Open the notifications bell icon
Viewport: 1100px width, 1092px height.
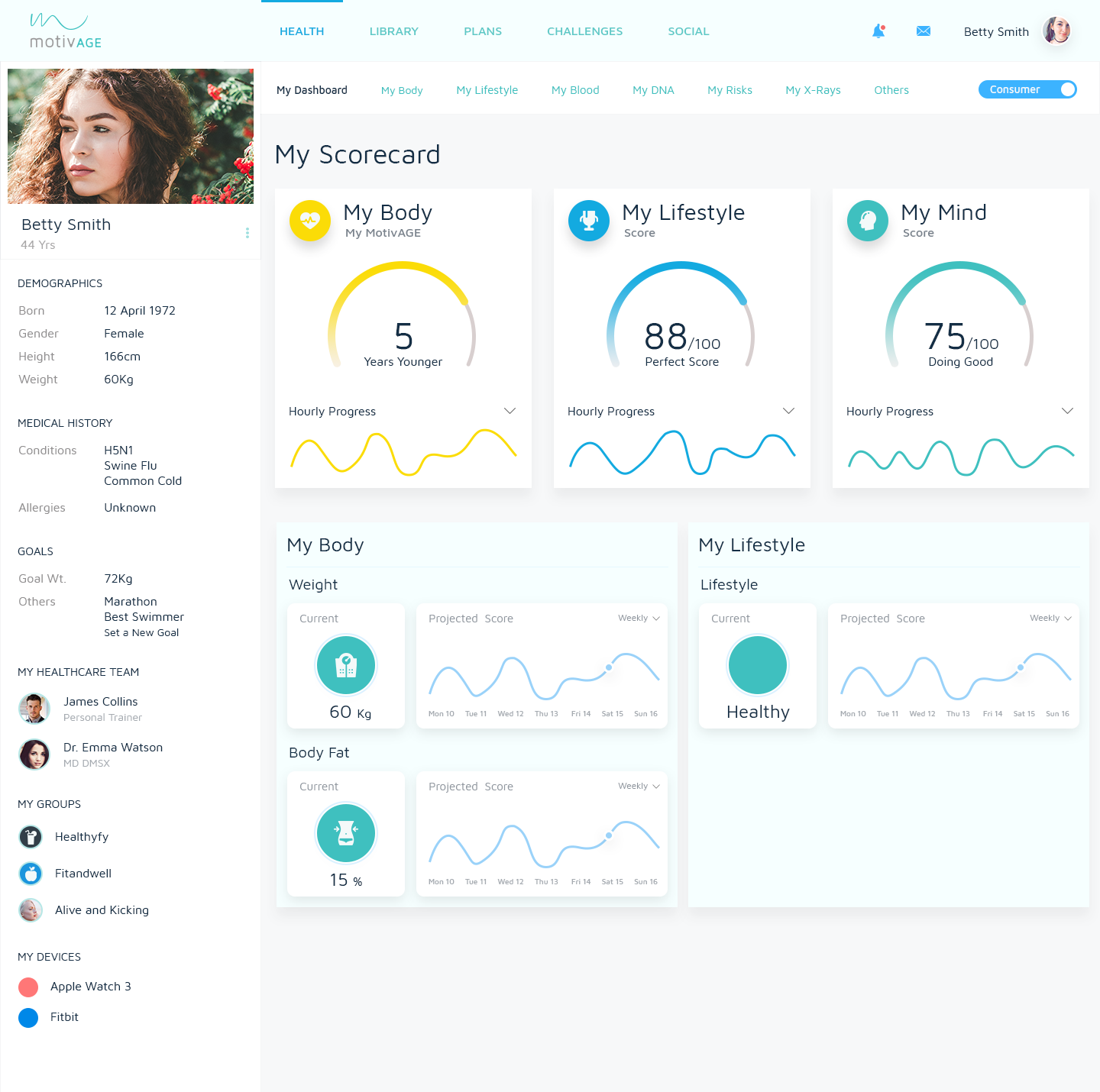pyautogui.click(x=878, y=31)
